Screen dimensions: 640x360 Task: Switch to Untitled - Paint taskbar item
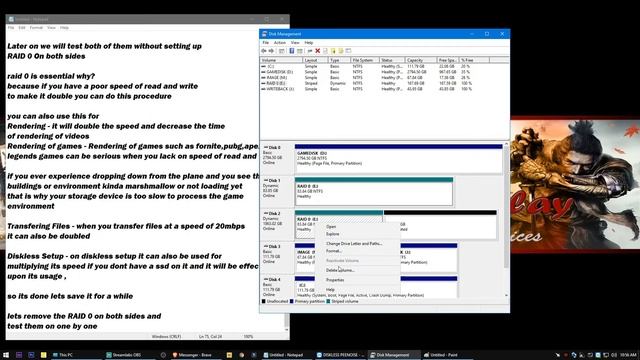[x=441, y=355]
